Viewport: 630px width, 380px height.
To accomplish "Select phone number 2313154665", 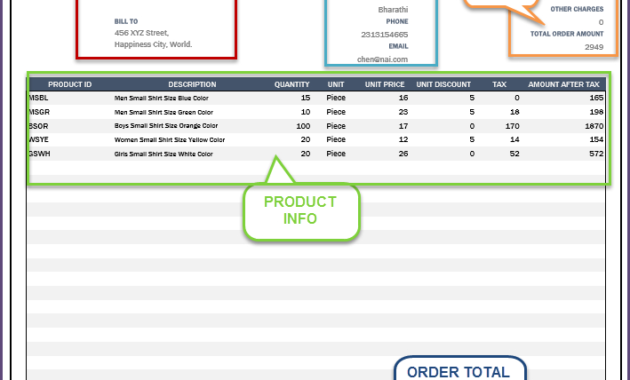I will [x=385, y=35].
